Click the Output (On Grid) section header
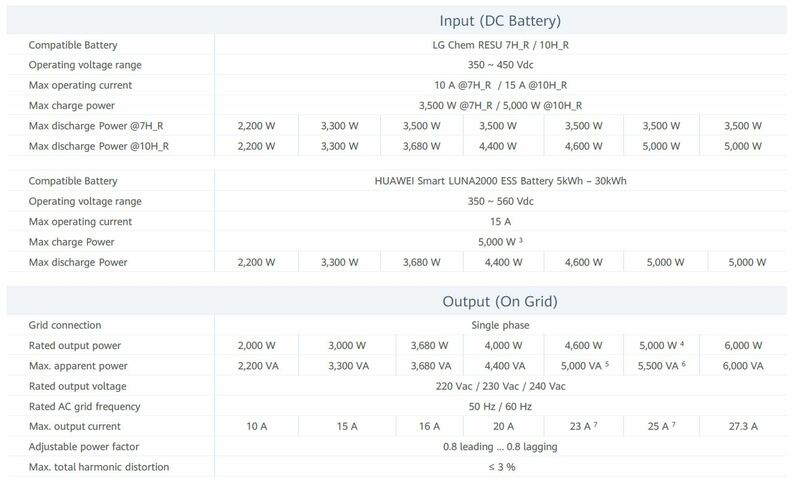The height and width of the screenshot is (489, 800). [500, 301]
